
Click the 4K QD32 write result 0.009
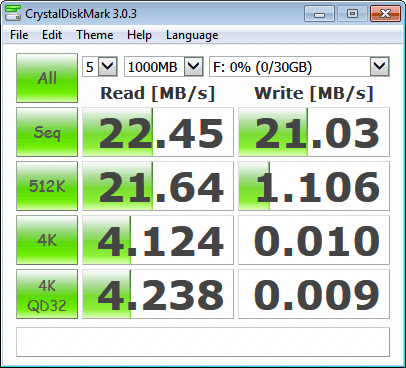click(x=314, y=294)
